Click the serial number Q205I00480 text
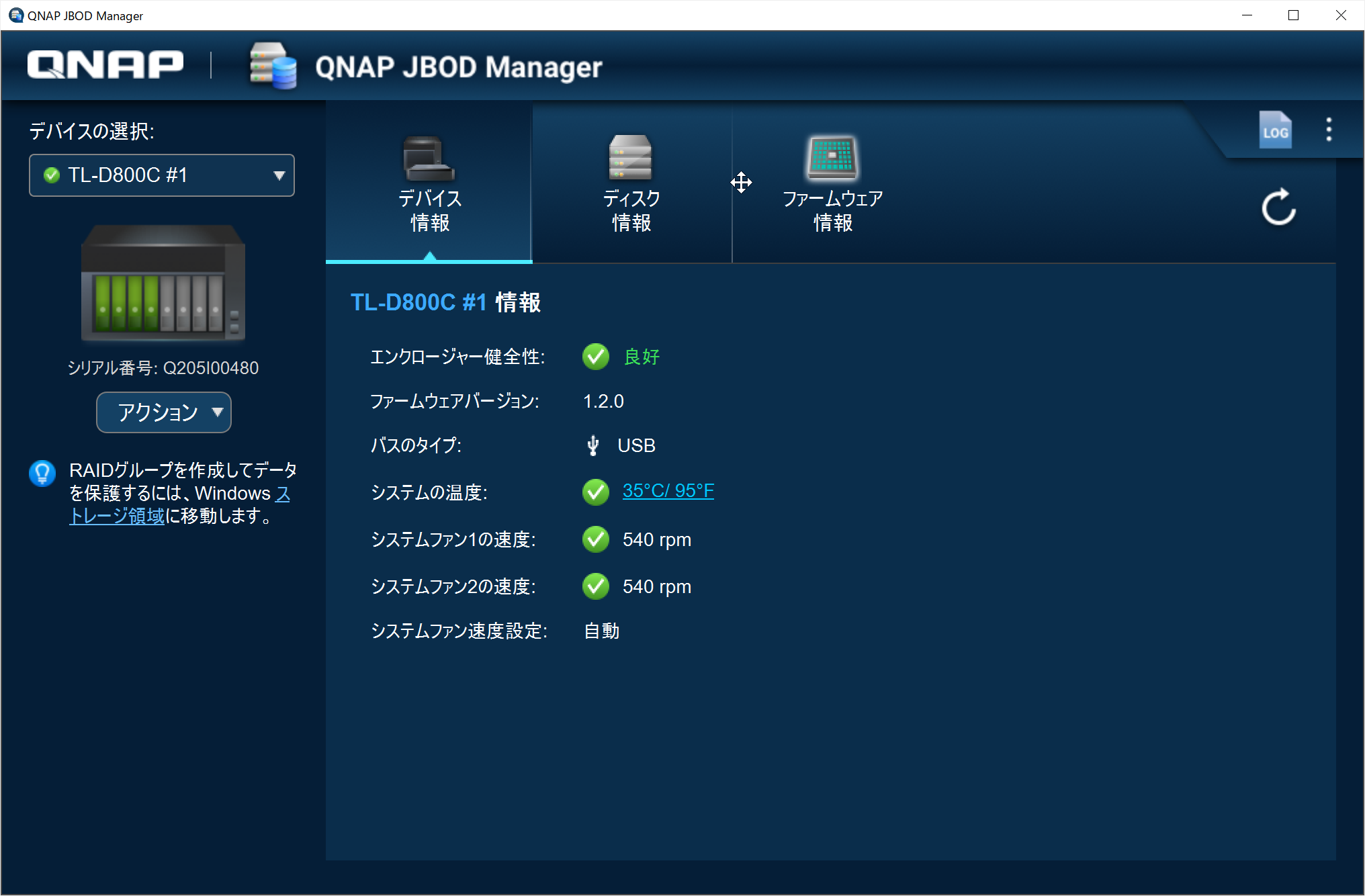 tap(163, 367)
